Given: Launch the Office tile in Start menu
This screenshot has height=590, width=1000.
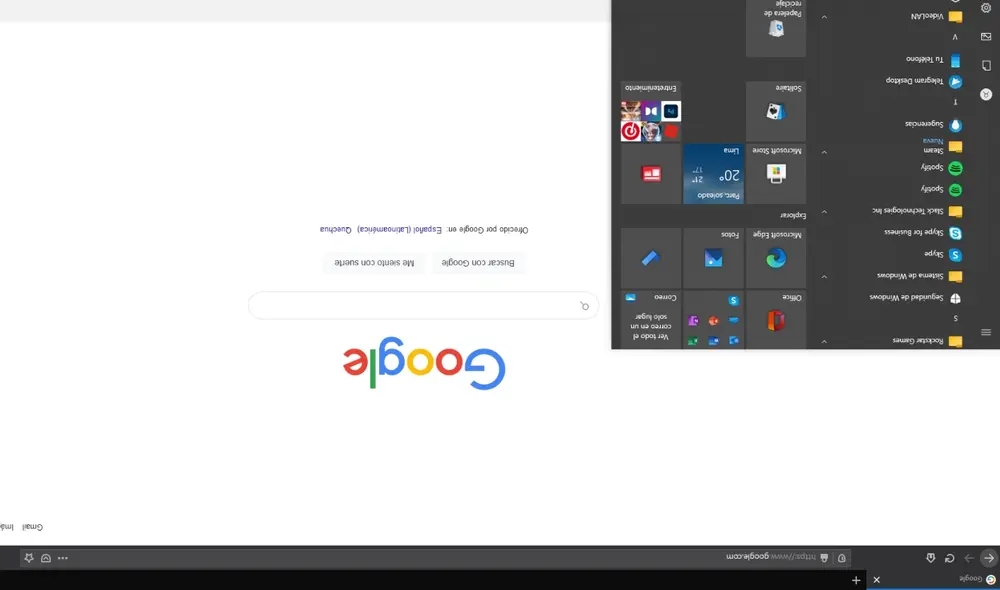Looking at the screenshot, I should 776,320.
